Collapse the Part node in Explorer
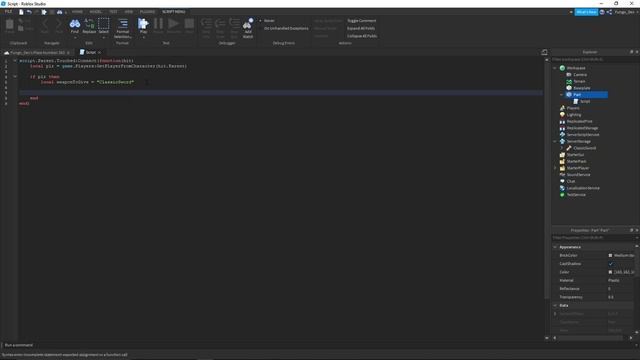 562,95
